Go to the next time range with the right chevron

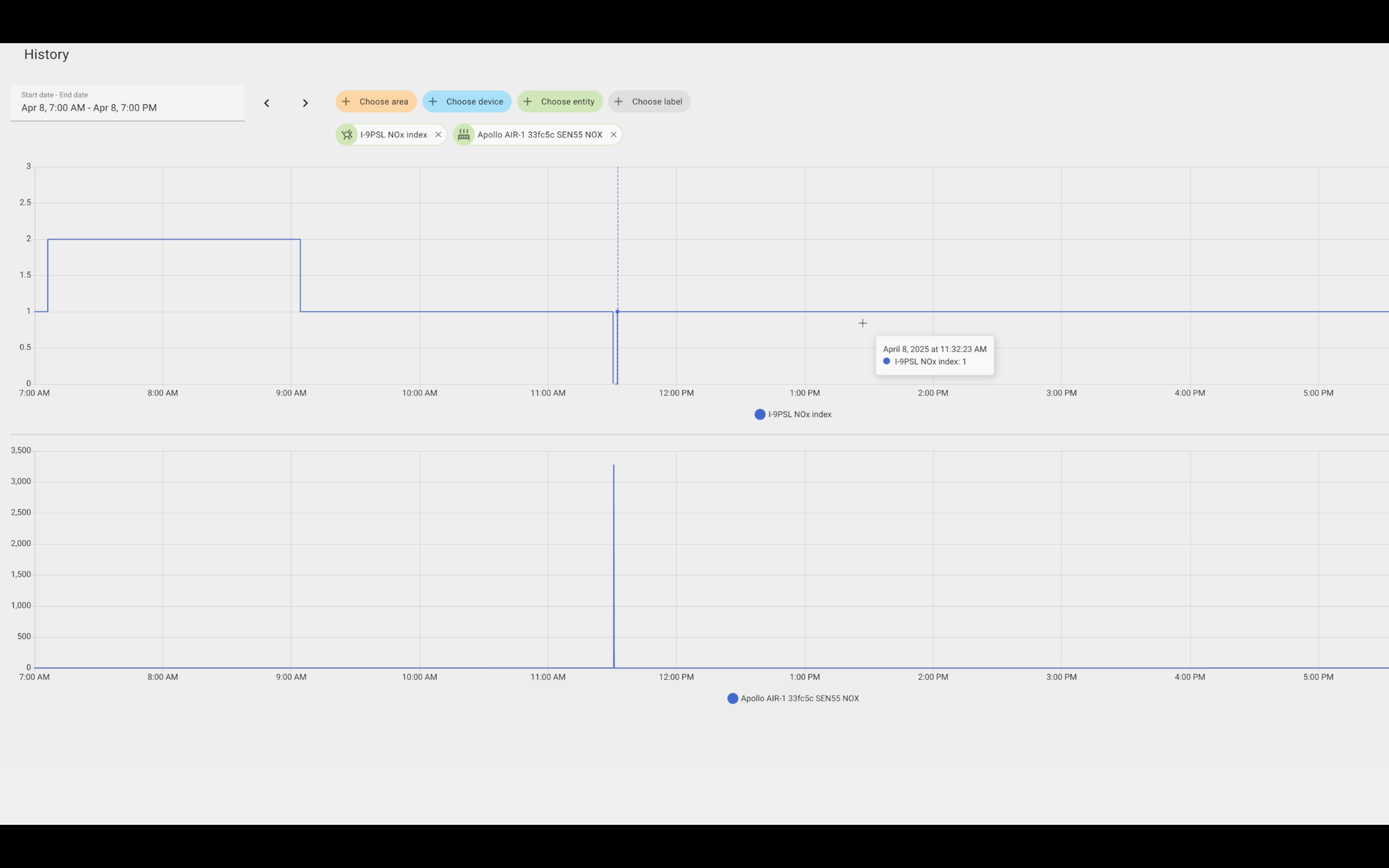305,103
